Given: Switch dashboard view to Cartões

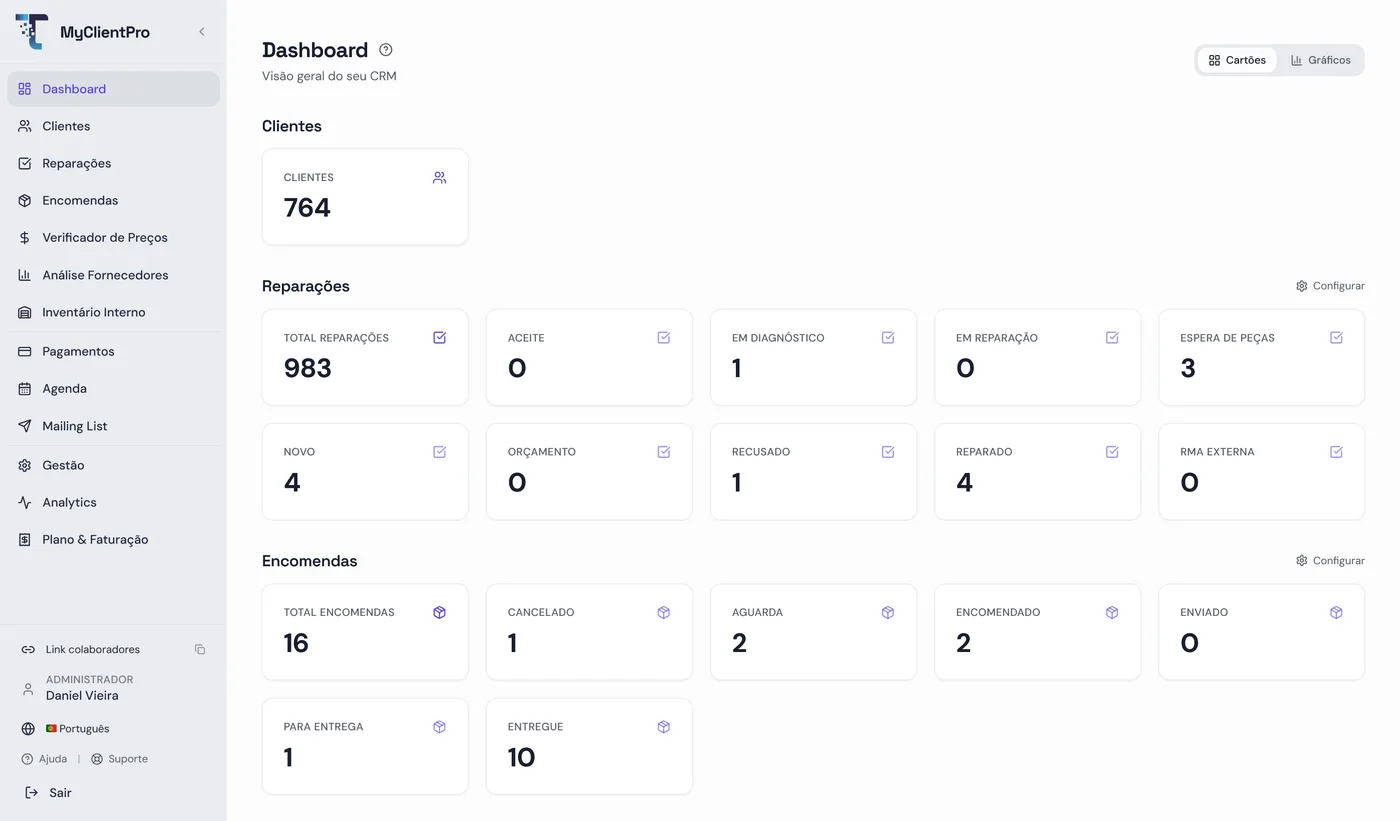Looking at the screenshot, I should coord(1237,60).
